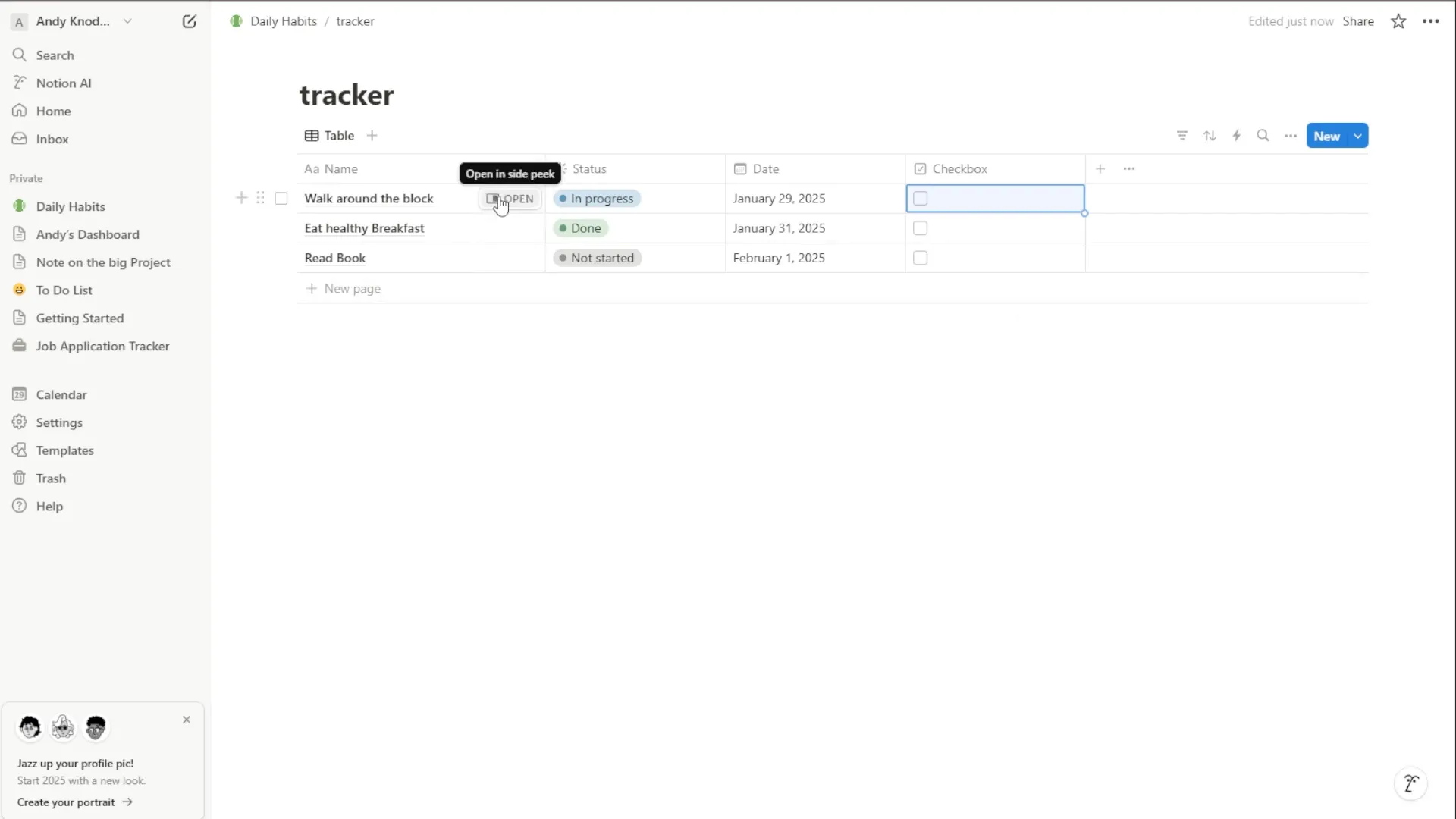The image size is (1456, 819).
Task: Toggle checkbox for Read Book row
Action: [920, 258]
